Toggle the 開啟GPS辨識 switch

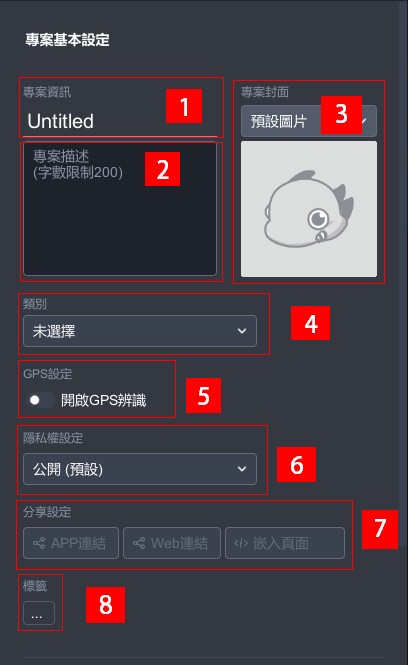(39, 400)
